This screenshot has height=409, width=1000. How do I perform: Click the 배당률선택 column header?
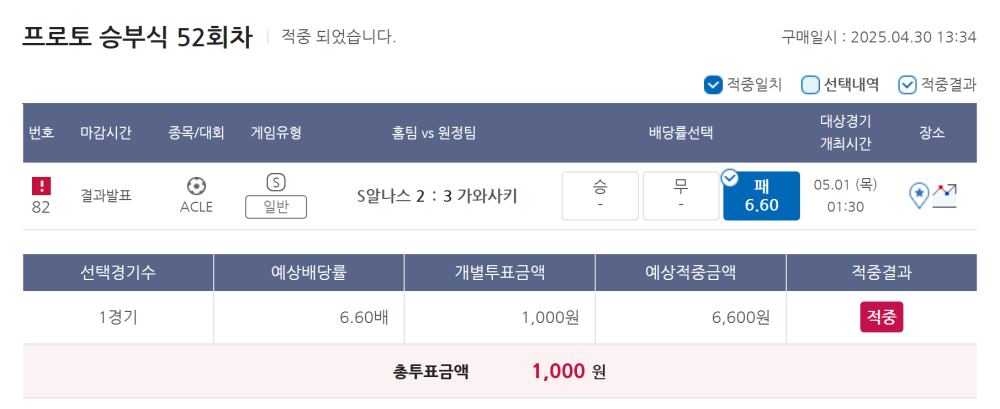point(680,133)
